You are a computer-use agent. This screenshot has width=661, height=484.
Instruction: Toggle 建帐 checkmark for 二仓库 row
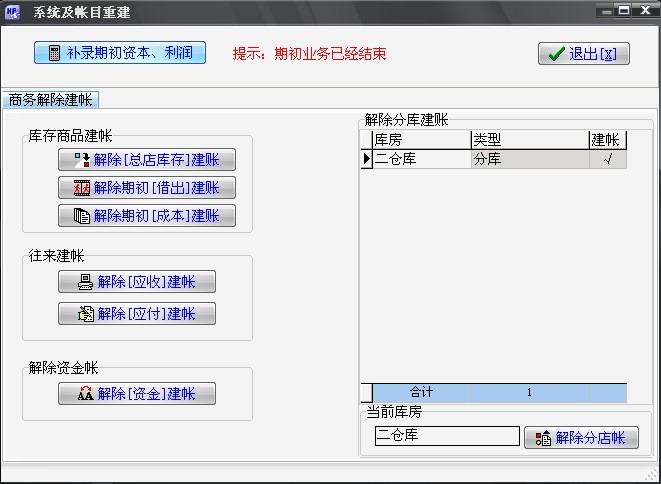[607, 159]
